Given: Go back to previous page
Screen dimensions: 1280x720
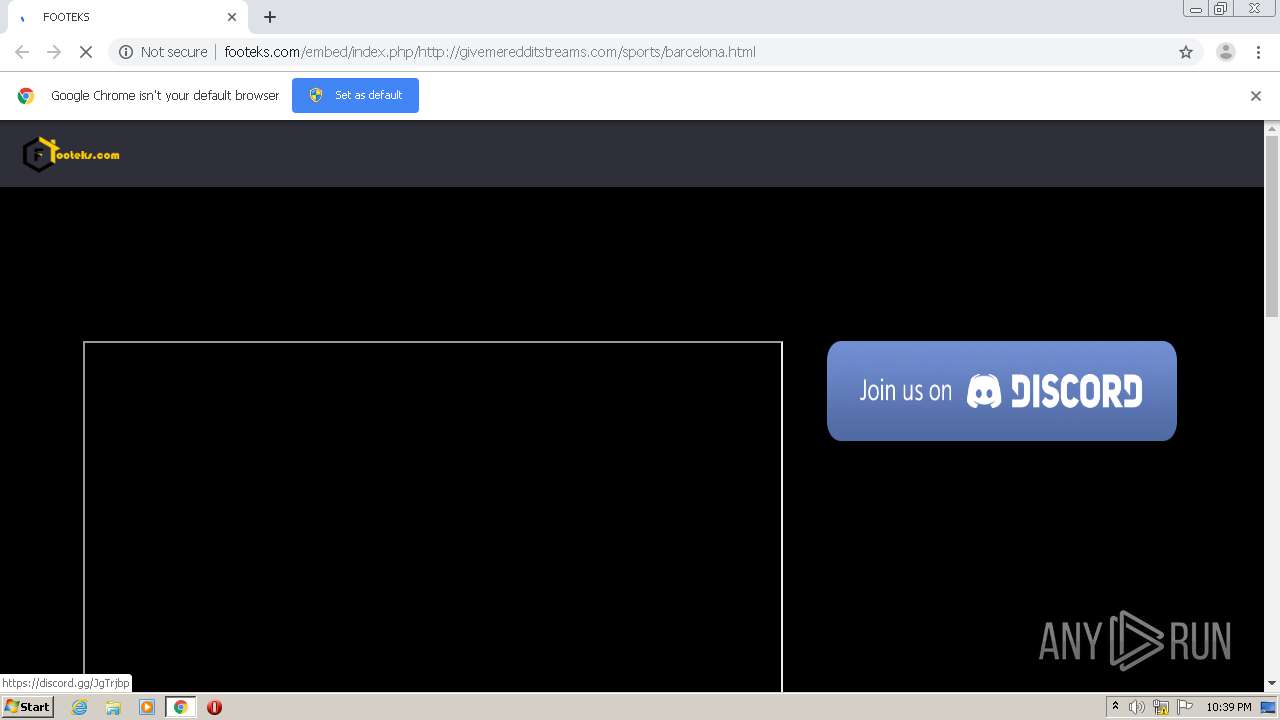Looking at the screenshot, I should point(22,52).
